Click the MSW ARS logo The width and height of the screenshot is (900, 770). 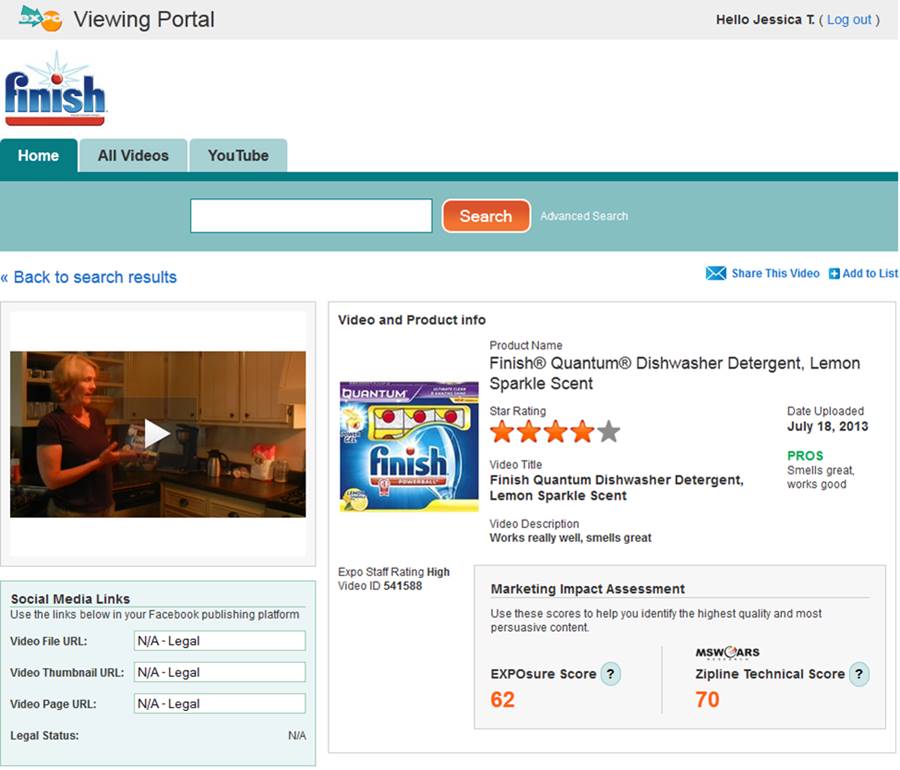click(x=727, y=652)
